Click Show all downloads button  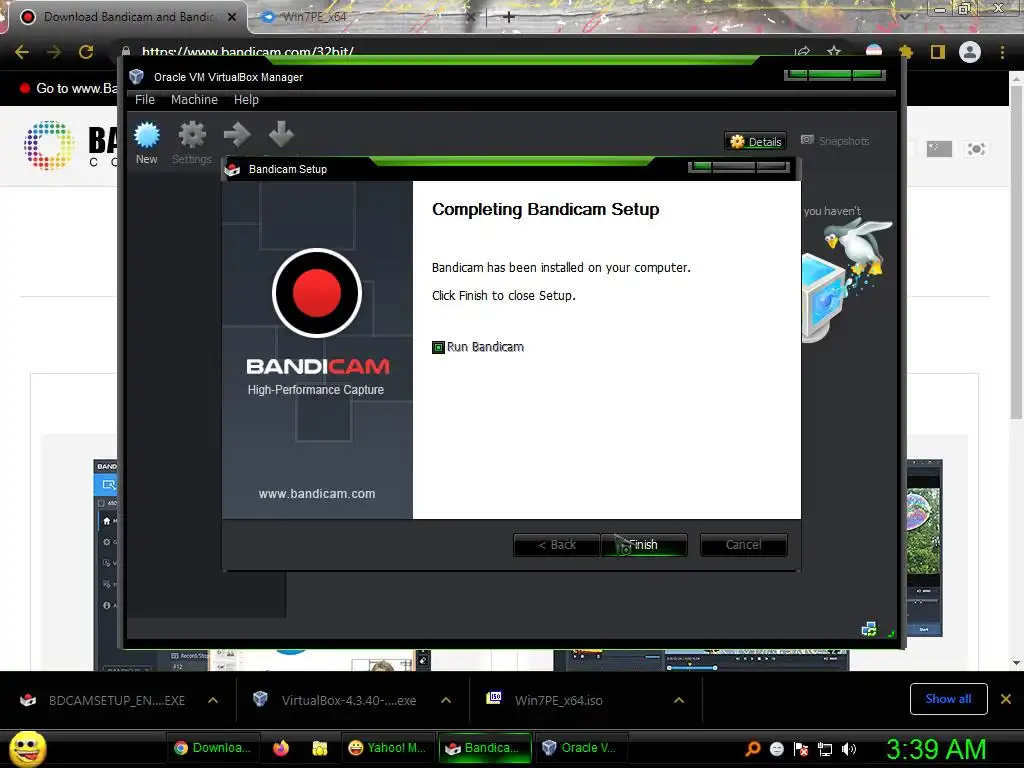[948, 699]
